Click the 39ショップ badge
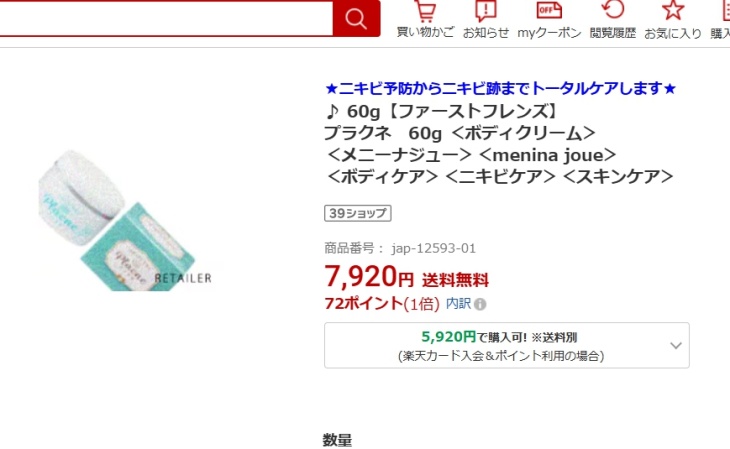The width and height of the screenshot is (730, 449). click(358, 213)
